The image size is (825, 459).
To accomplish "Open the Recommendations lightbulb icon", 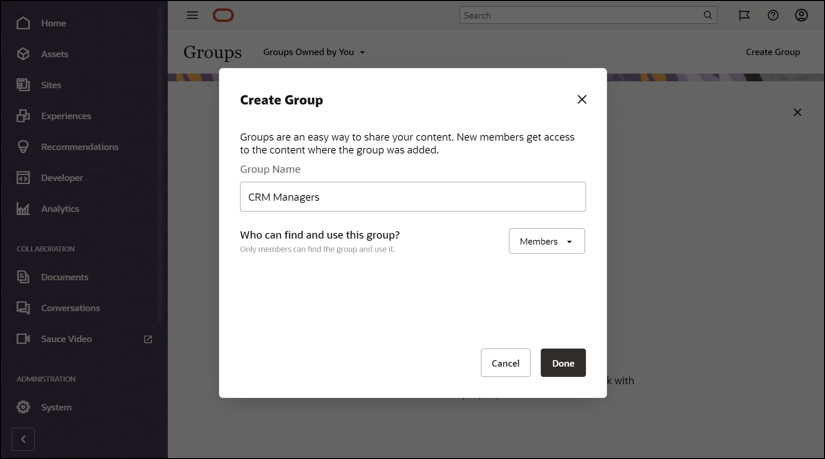I will (23, 147).
